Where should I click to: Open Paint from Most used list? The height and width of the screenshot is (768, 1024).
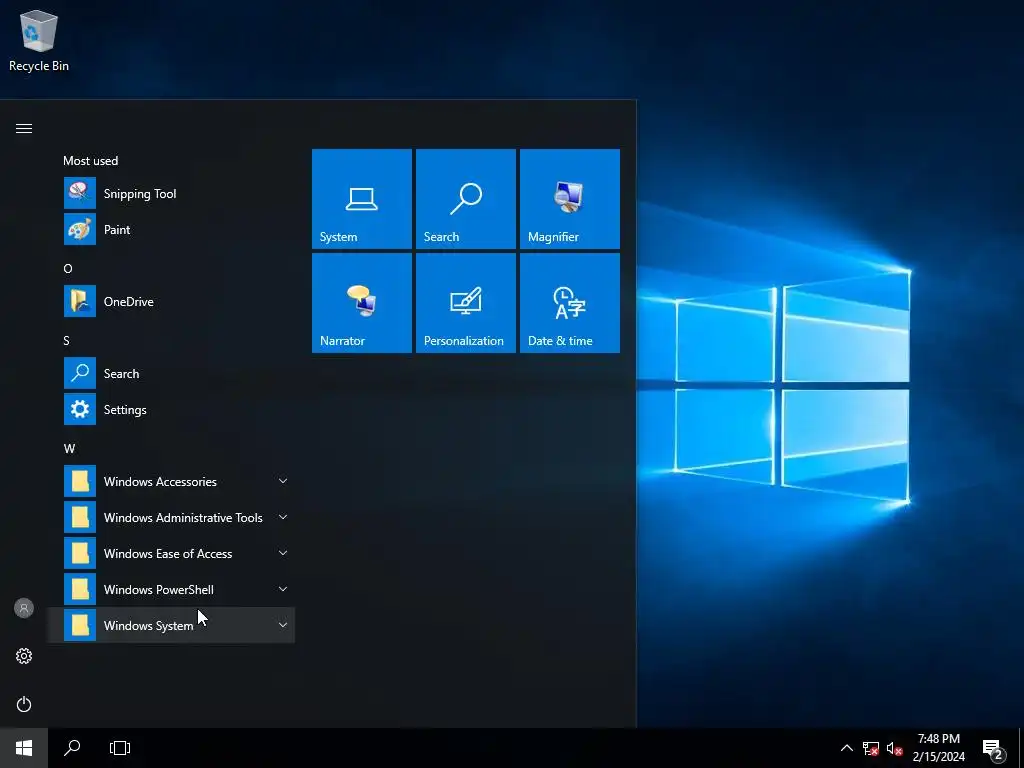(x=171, y=229)
